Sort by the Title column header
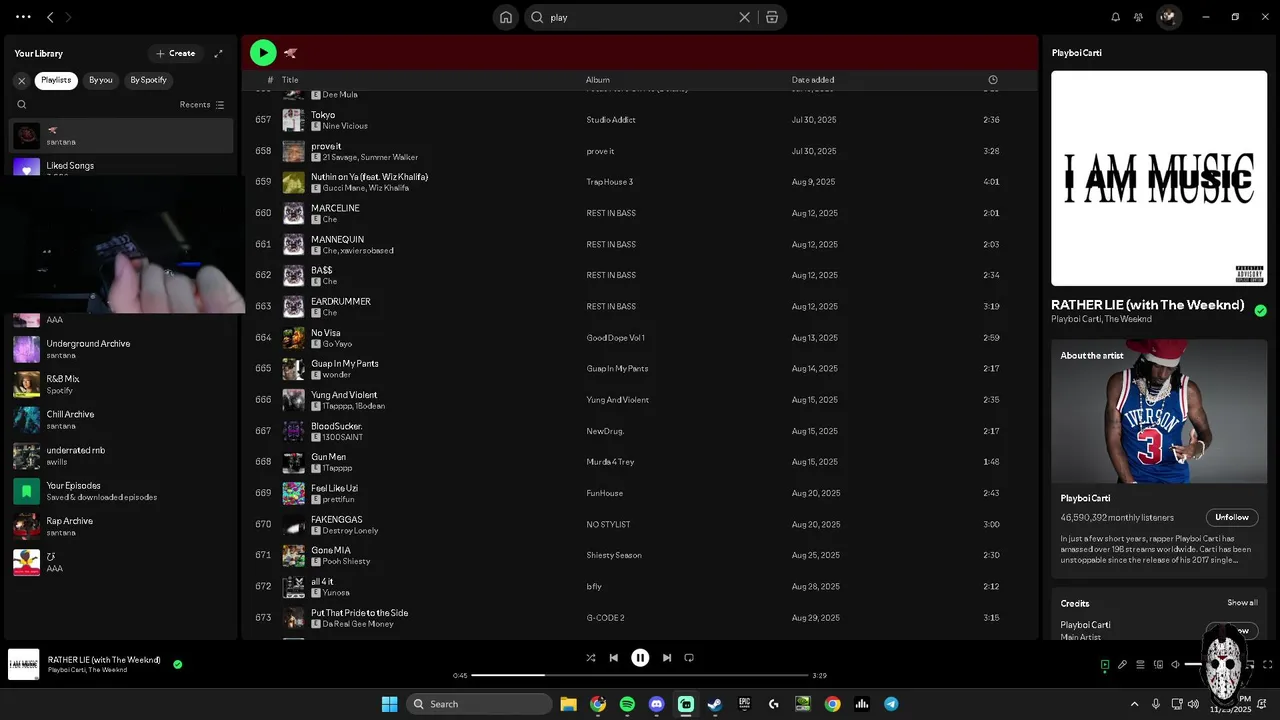 (290, 80)
